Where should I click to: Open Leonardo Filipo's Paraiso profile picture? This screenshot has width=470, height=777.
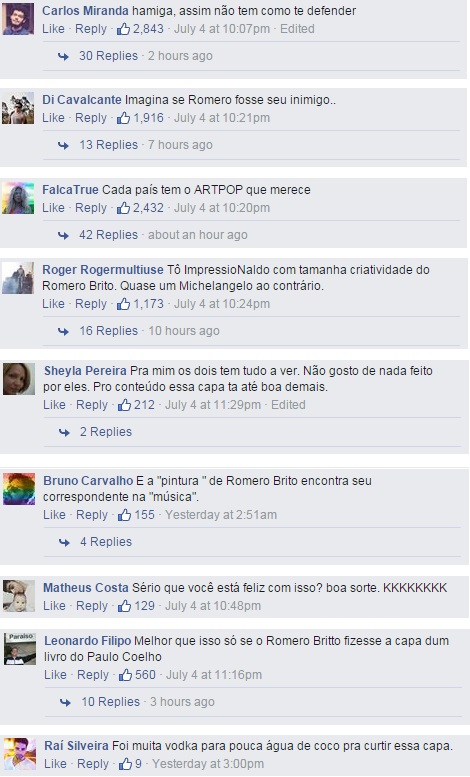20,649
